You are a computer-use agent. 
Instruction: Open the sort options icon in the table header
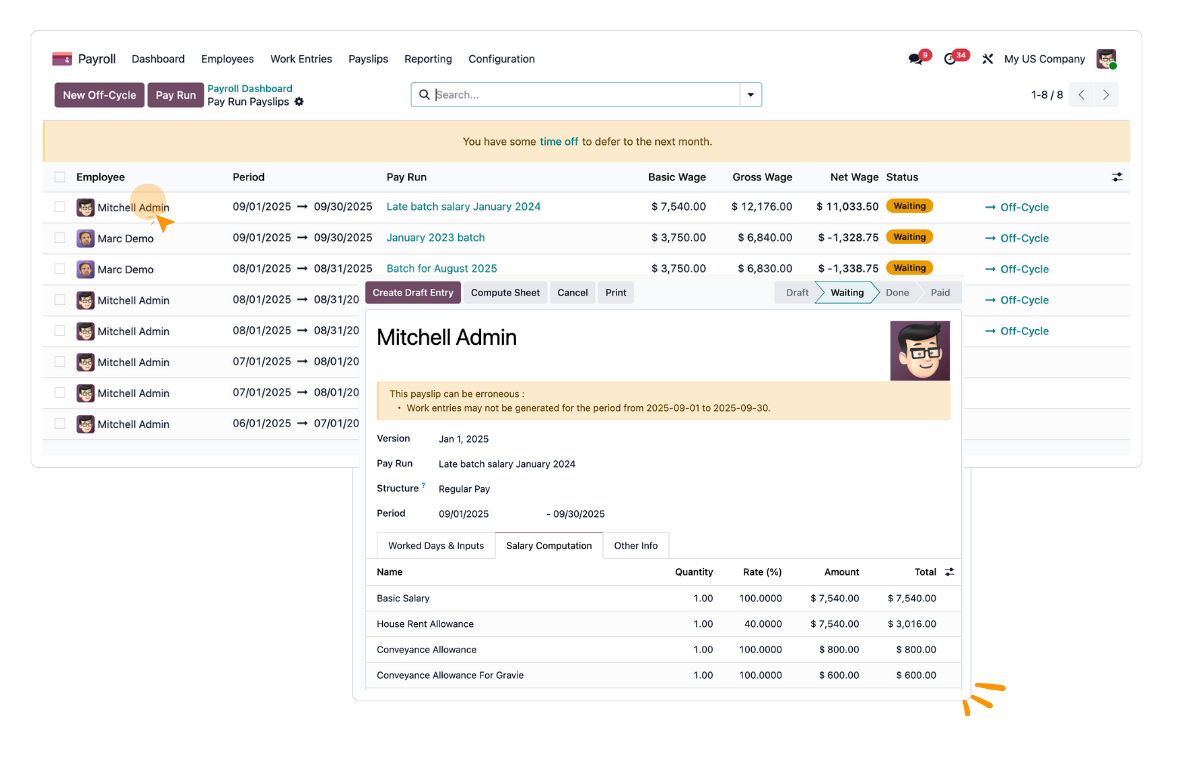1117,177
